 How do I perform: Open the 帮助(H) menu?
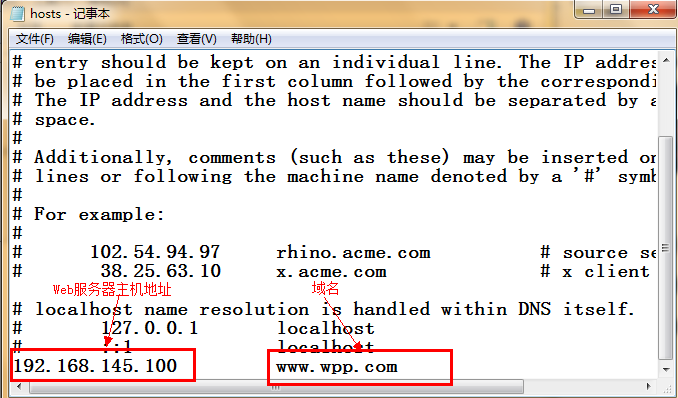tap(251, 39)
